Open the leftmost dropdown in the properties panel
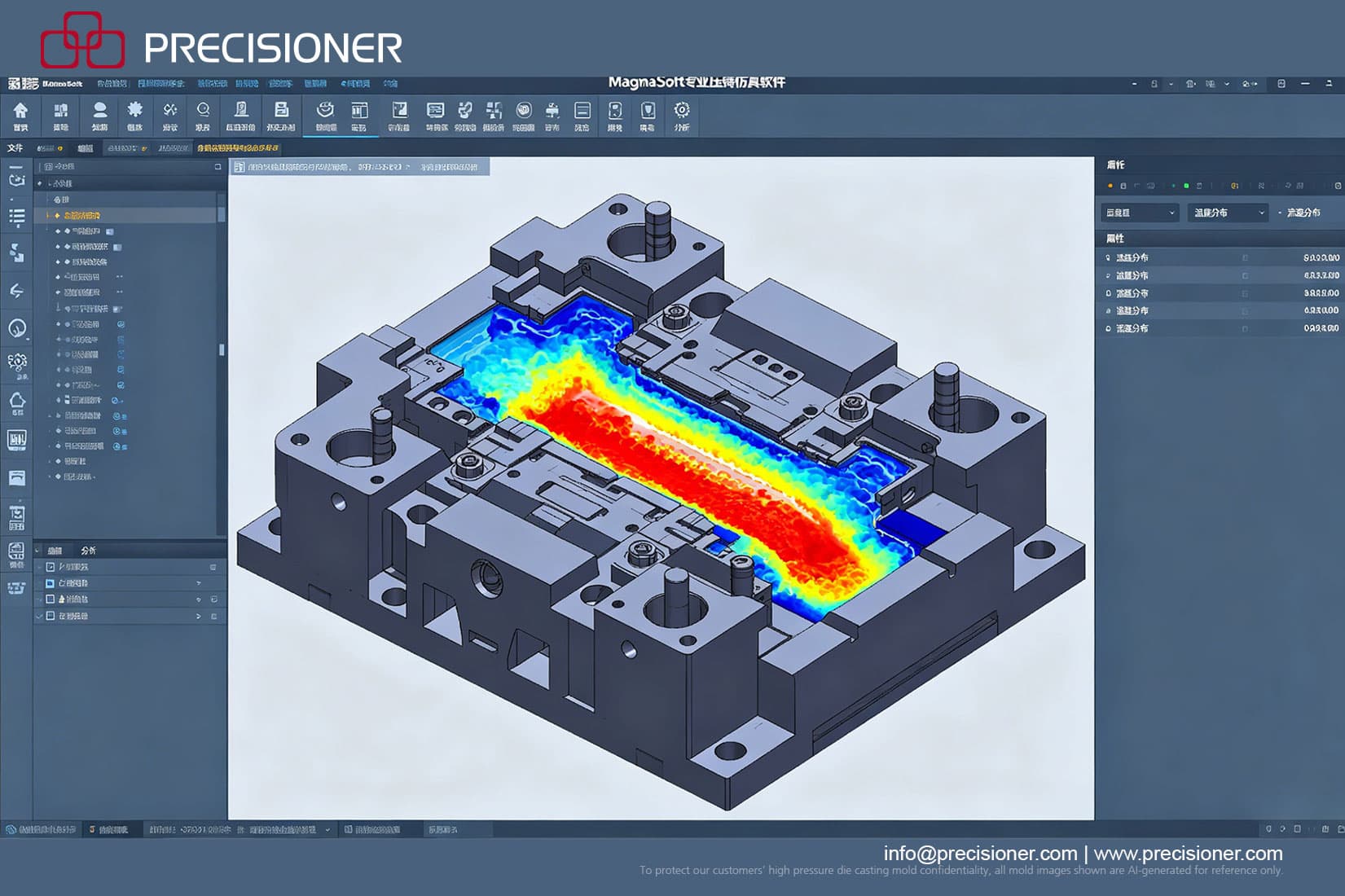Viewport: 1345px width, 896px height. click(x=1140, y=213)
